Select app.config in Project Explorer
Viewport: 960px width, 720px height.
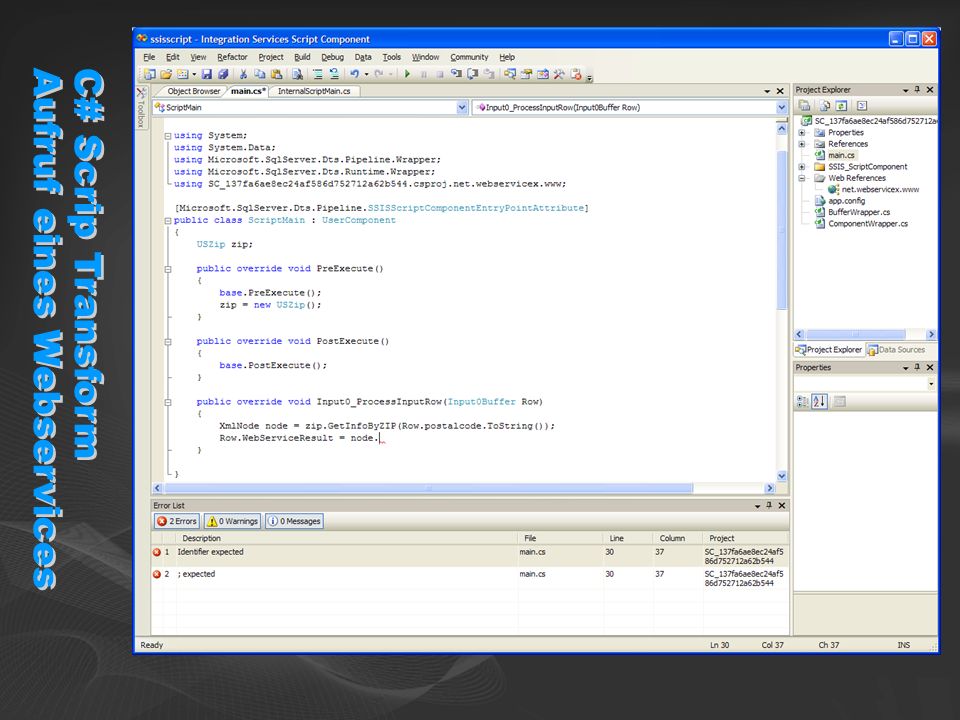(x=846, y=201)
